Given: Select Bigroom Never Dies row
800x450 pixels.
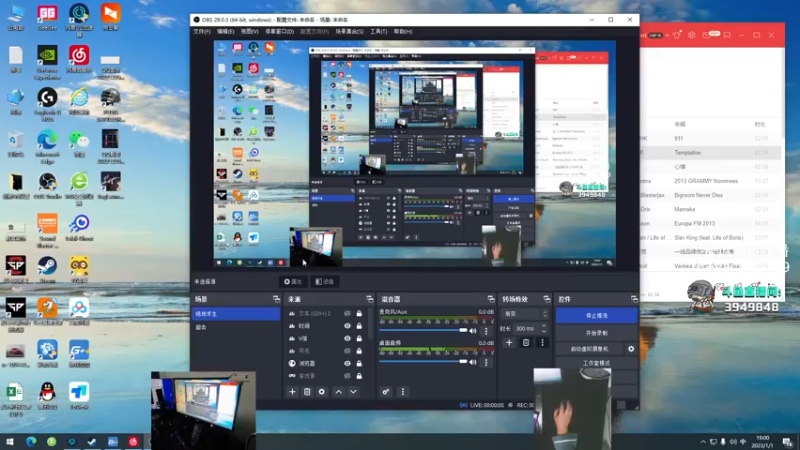Looking at the screenshot, I should pos(711,195).
